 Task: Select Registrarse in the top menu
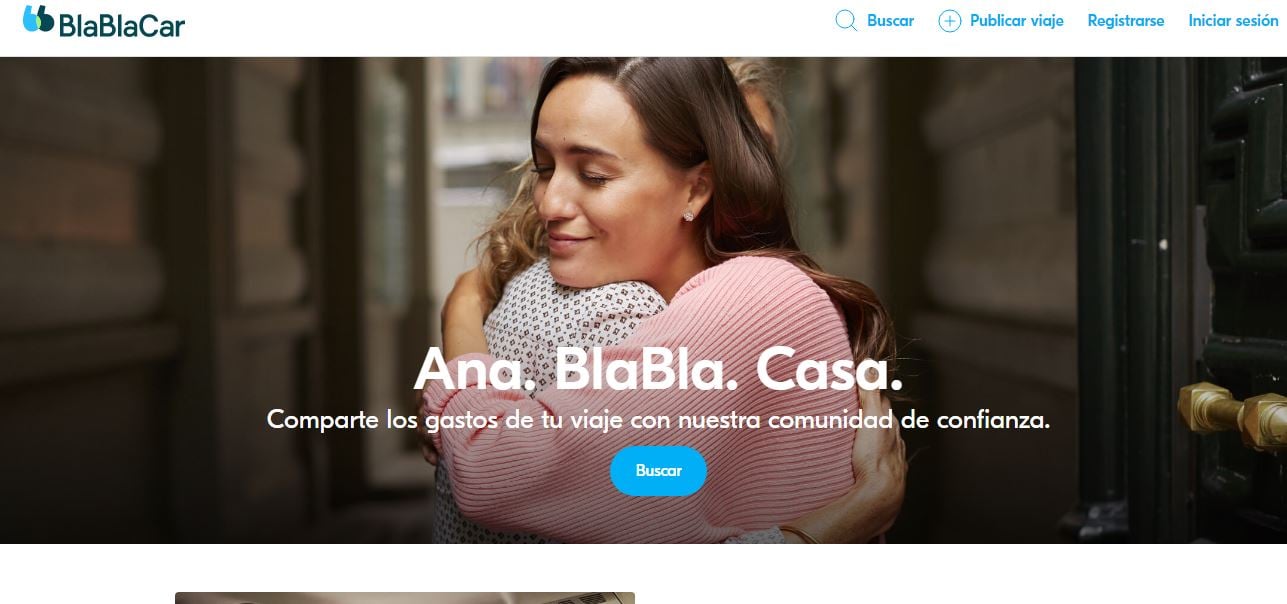click(x=1126, y=21)
